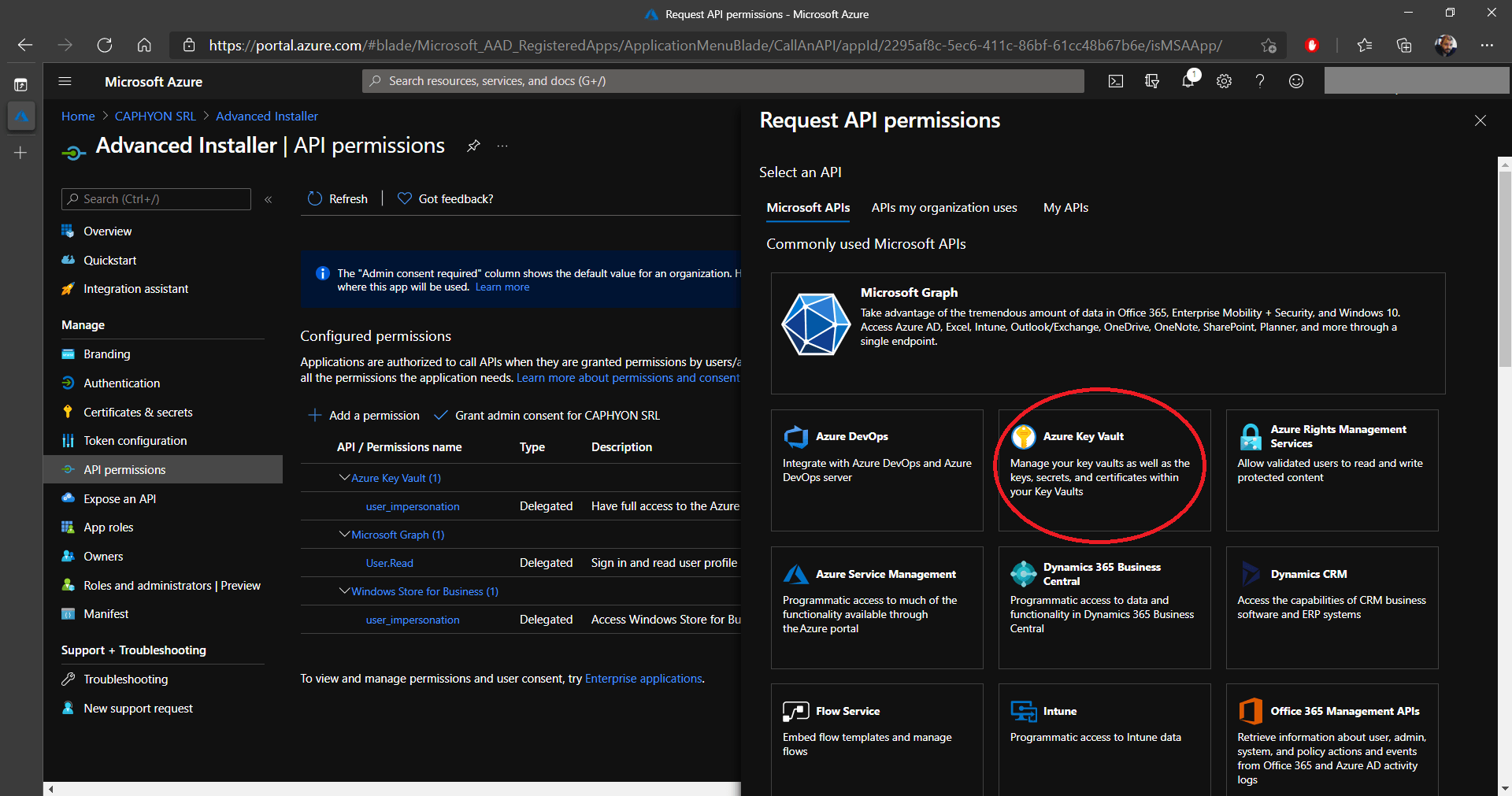Screen dimensions: 1512x796
Task: Open the Azure portal hamburger menu
Action: [x=65, y=81]
